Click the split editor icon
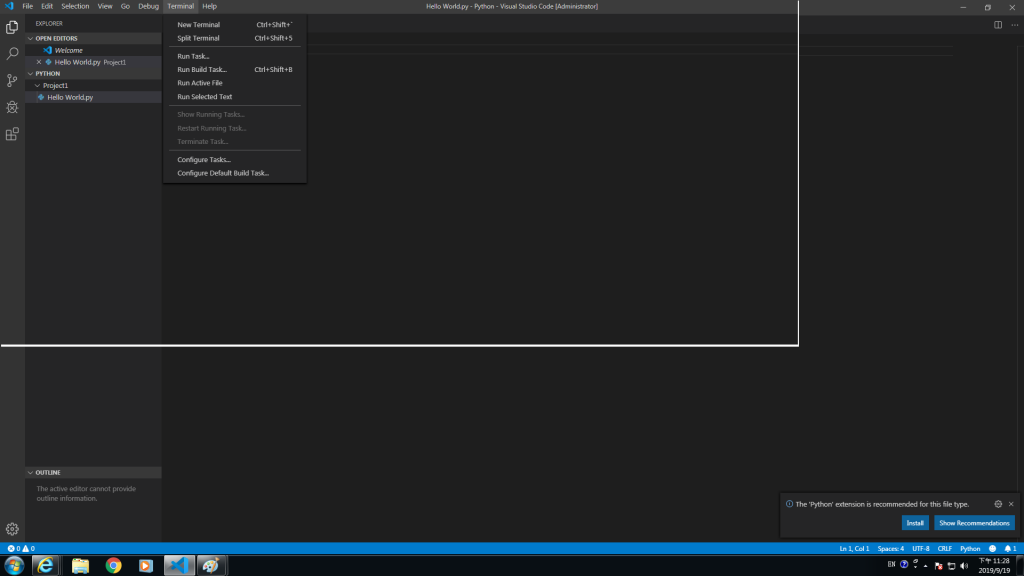Image resolution: width=1024 pixels, height=576 pixels. pyautogui.click(x=998, y=25)
